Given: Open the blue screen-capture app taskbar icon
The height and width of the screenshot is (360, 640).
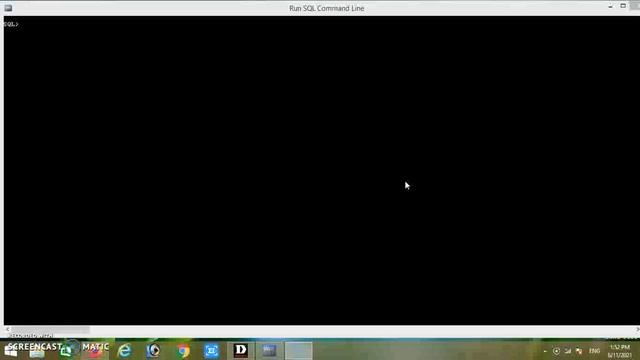Looking at the screenshot, I should 211,351.
